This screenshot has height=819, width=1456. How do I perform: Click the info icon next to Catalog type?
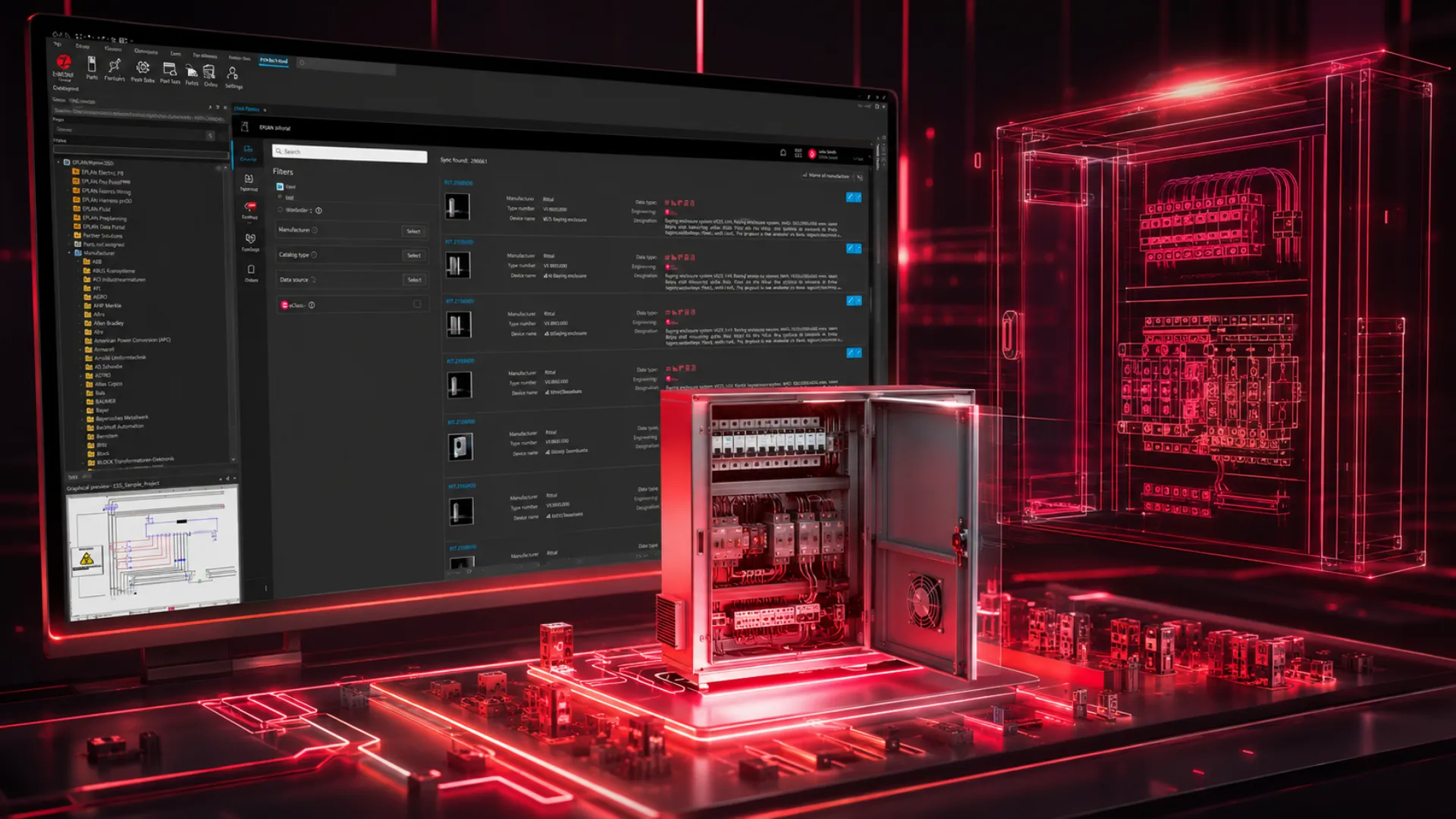314,255
